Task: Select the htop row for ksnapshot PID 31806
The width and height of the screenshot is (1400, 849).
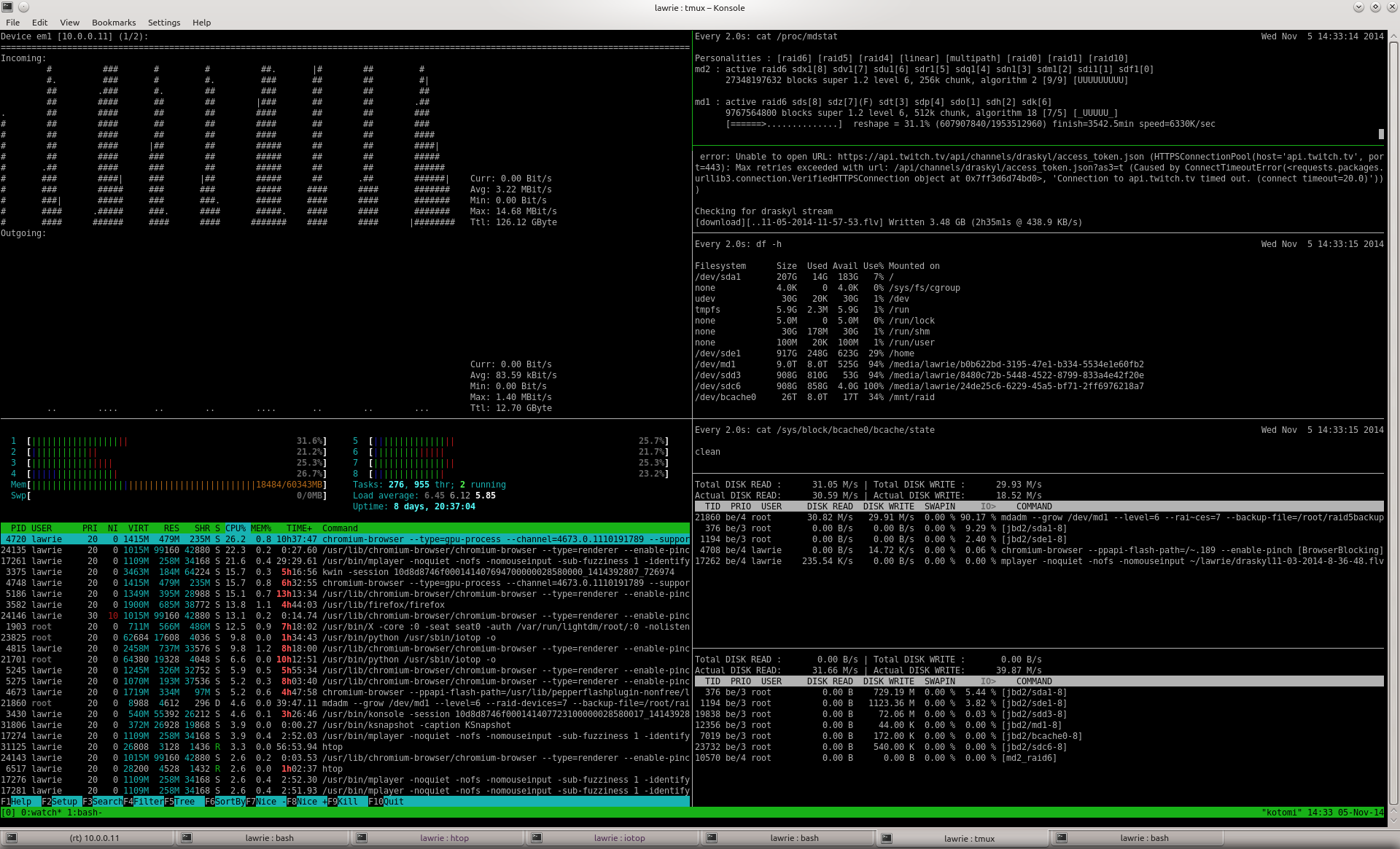Action: tap(345, 725)
